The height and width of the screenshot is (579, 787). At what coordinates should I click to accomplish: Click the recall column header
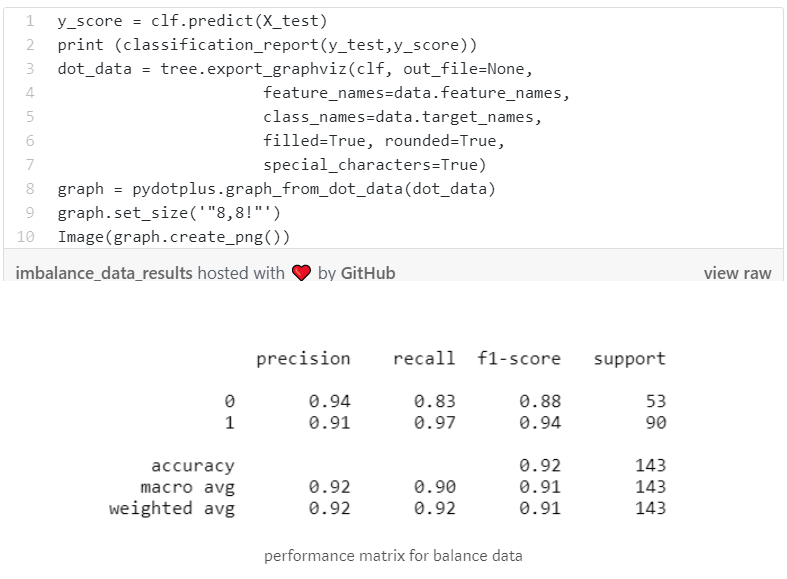point(424,358)
